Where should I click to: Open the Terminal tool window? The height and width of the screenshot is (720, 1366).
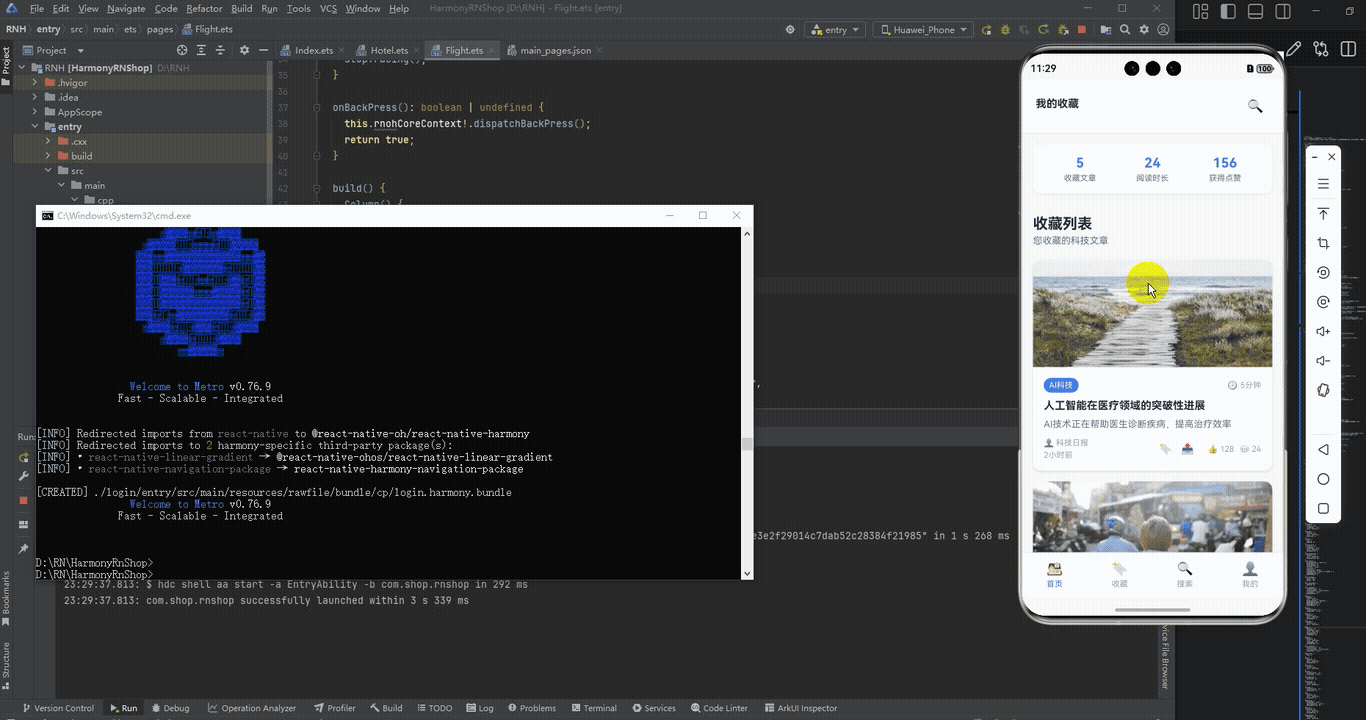pyautogui.click(x=593, y=708)
